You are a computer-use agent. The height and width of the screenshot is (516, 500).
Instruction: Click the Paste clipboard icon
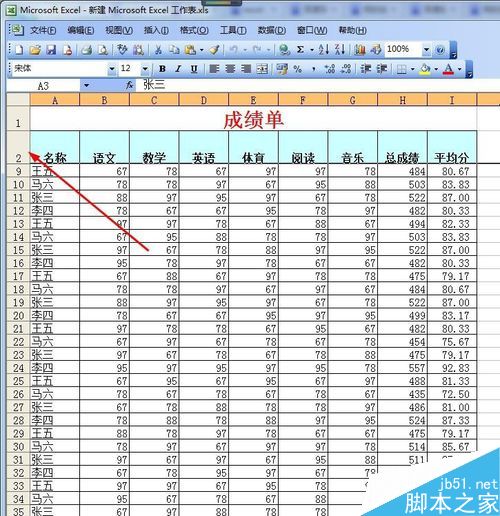[190, 50]
